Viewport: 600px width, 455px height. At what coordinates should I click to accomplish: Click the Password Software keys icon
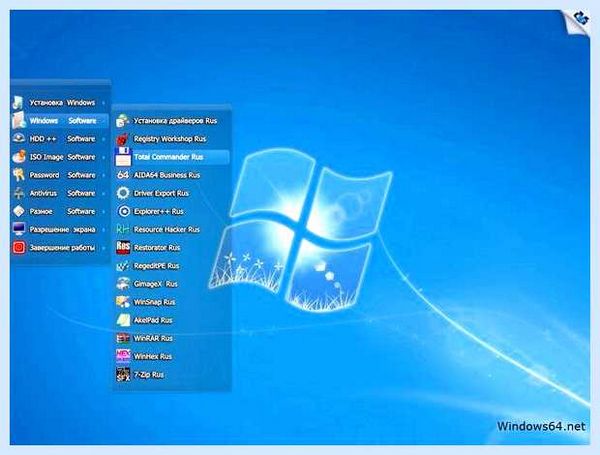[18, 174]
